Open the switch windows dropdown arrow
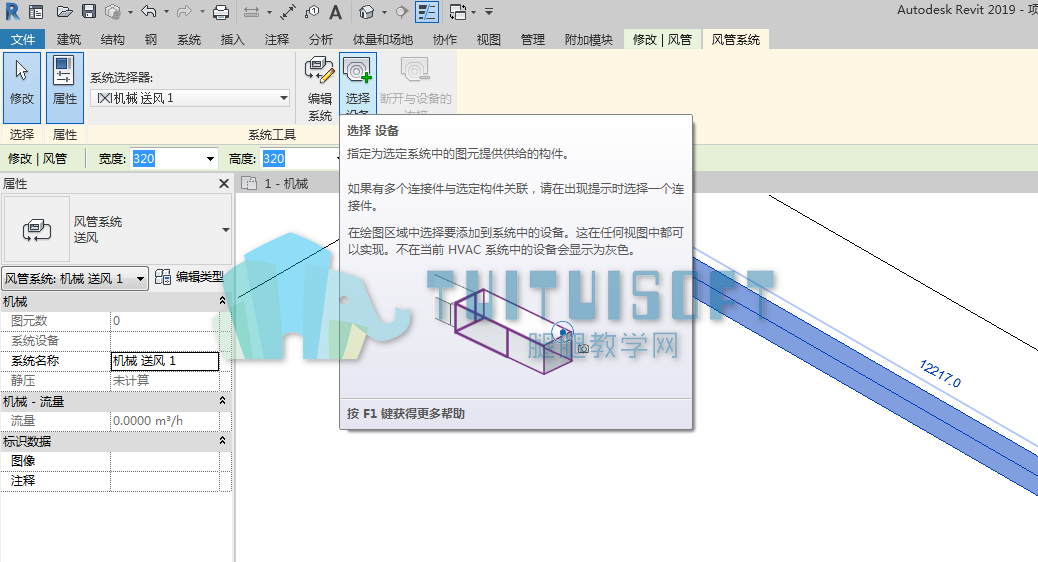Viewport: 1038px width, 562px height. [x=474, y=12]
